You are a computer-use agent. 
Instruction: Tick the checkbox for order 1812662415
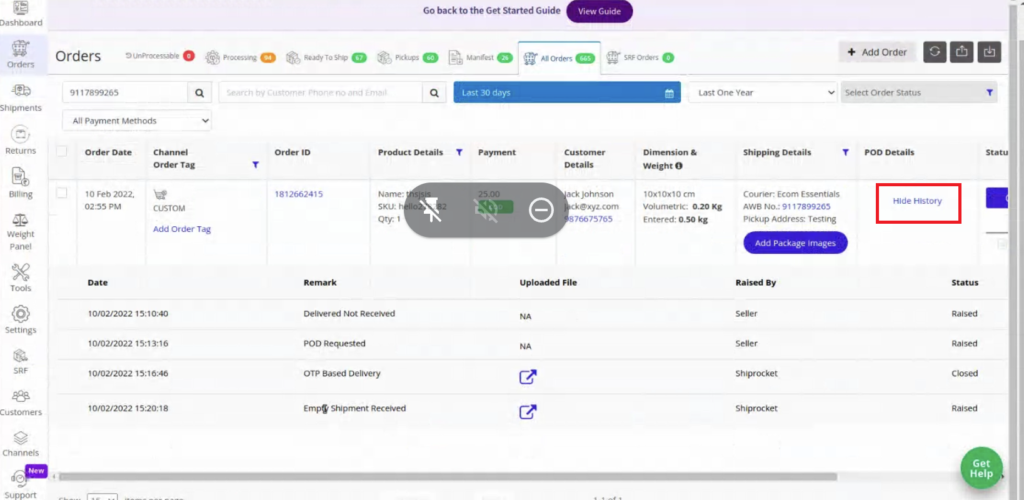61,193
